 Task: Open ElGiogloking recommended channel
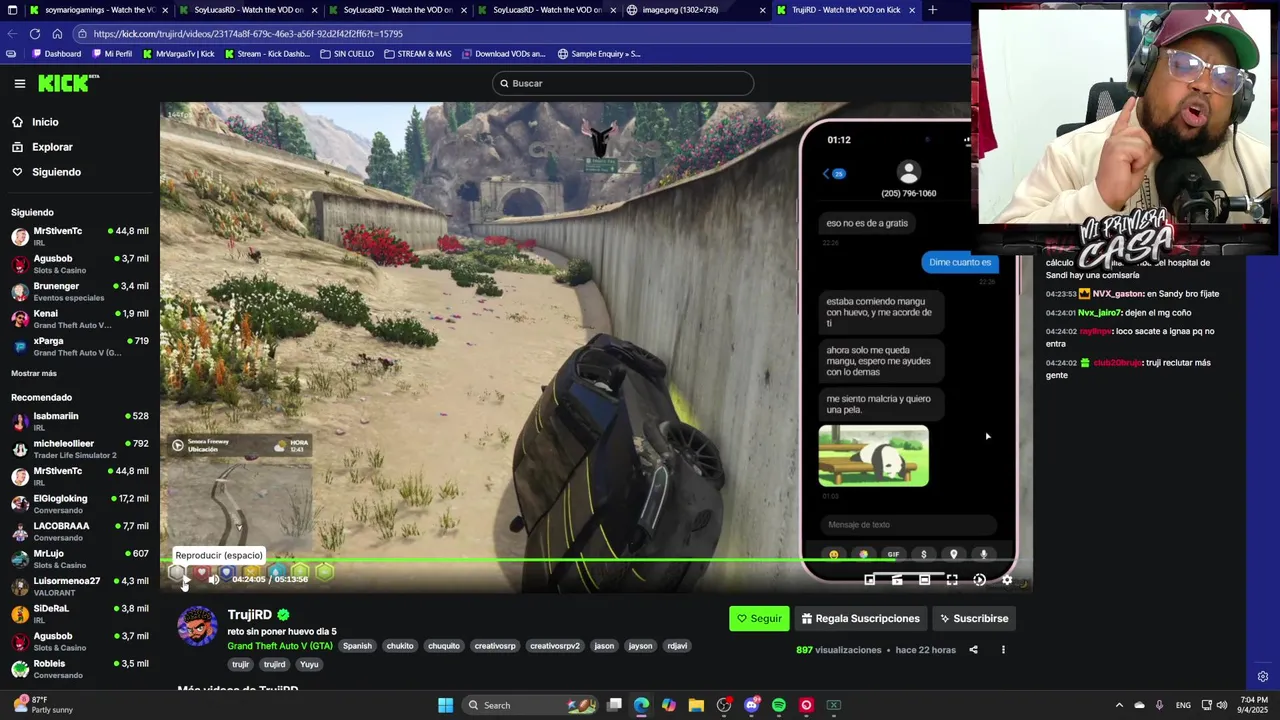pos(80,504)
